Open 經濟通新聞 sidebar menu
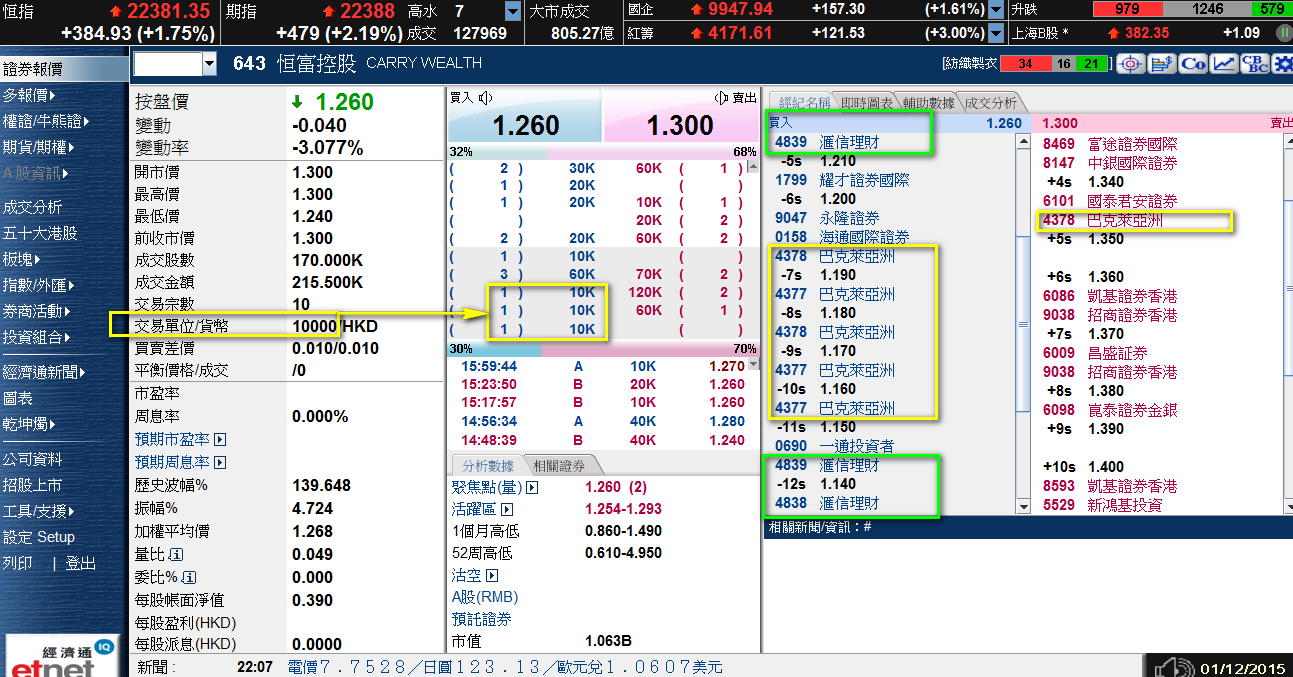Viewport: 1293px width, 677px height. tap(44, 372)
